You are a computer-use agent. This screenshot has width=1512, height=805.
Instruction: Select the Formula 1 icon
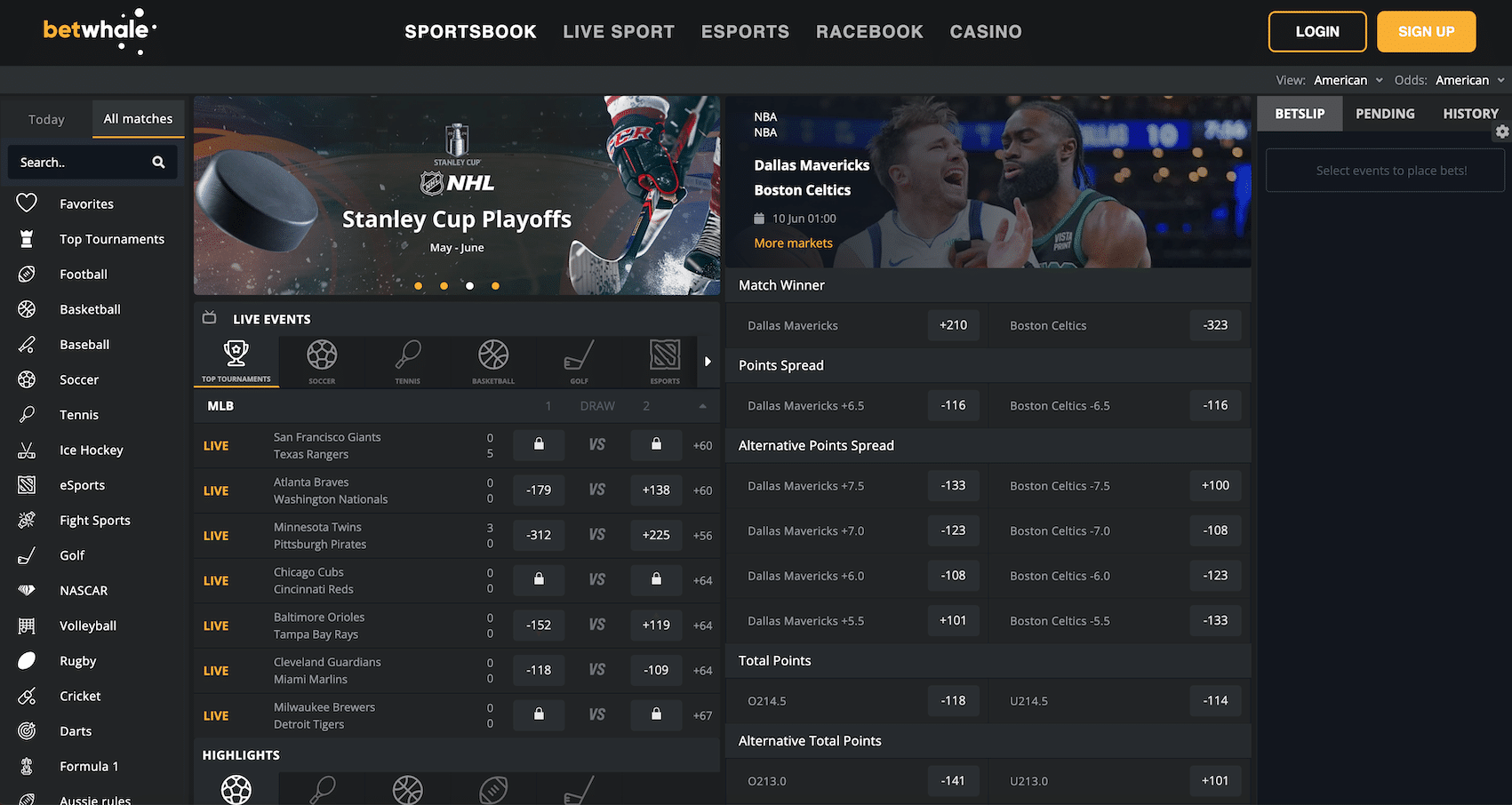tap(27, 766)
